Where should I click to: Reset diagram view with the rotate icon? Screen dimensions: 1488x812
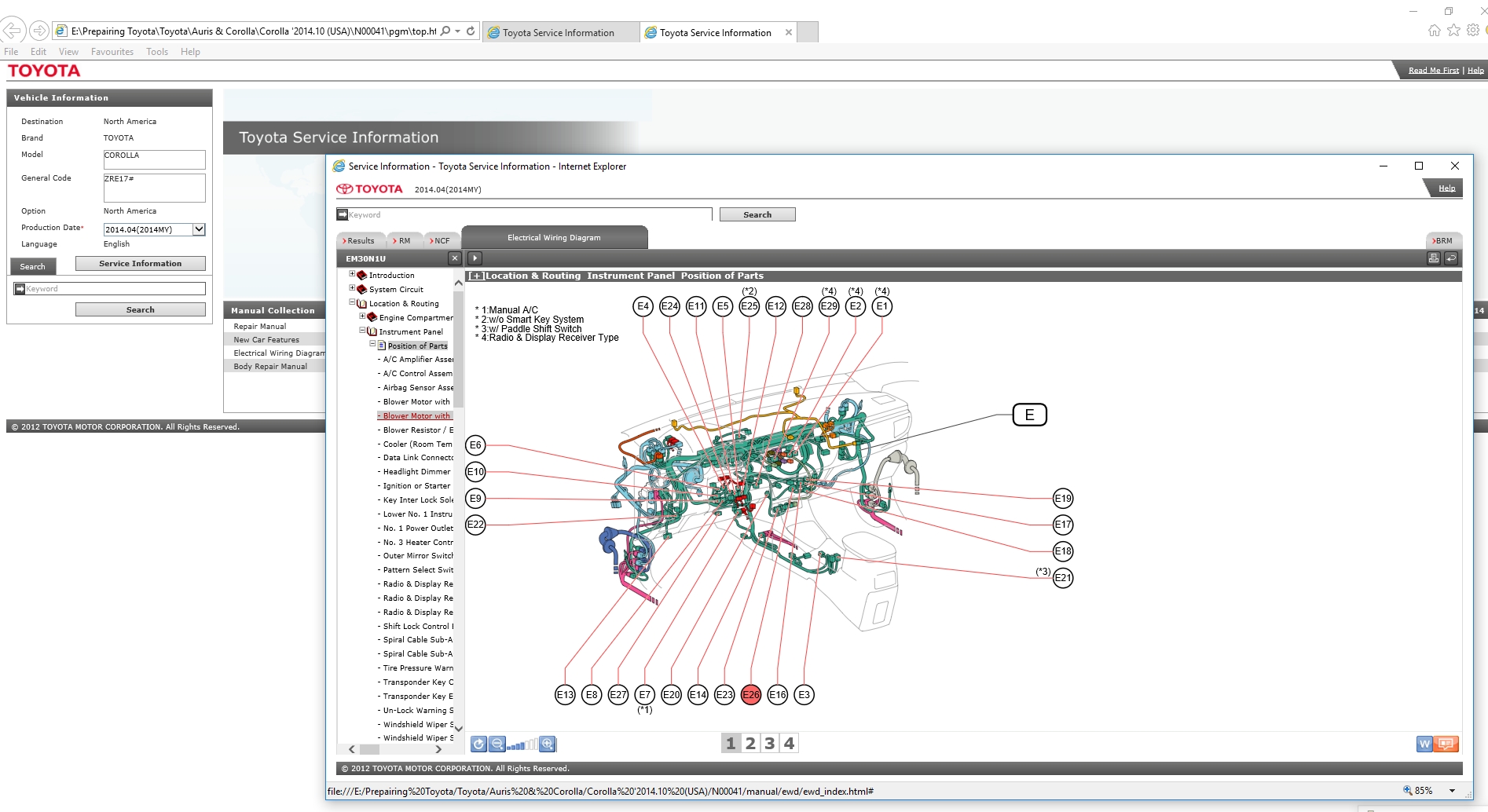[x=478, y=744]
